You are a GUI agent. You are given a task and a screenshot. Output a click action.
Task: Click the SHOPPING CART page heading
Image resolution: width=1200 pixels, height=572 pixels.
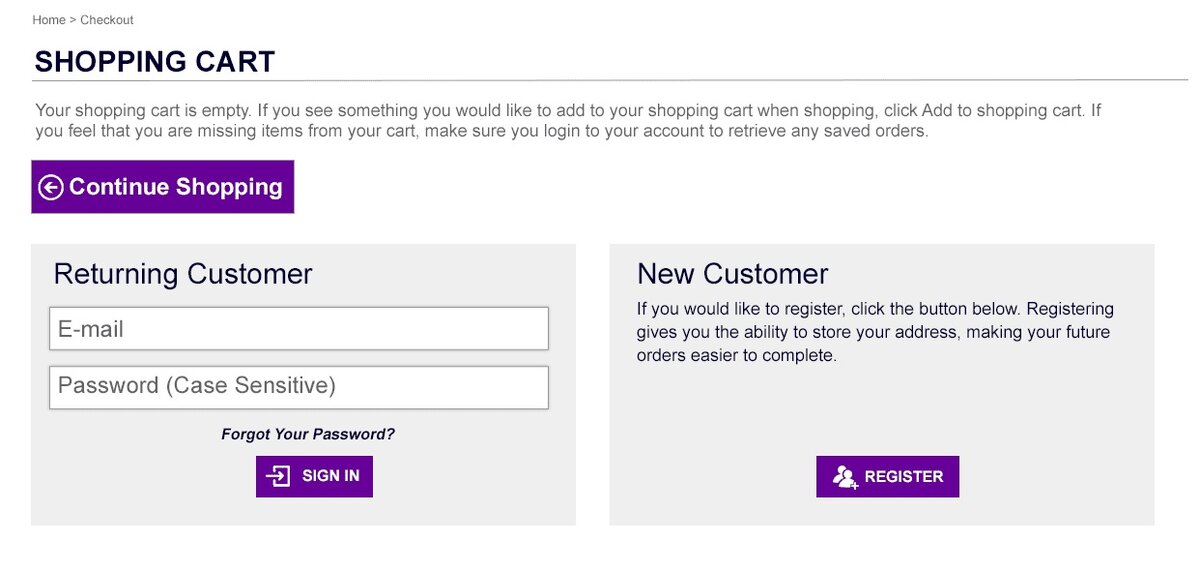pyautogui.click(x=155, y=62)
